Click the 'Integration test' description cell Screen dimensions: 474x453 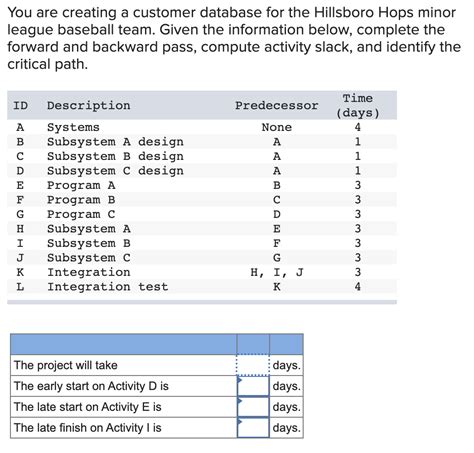click(107, 287)
